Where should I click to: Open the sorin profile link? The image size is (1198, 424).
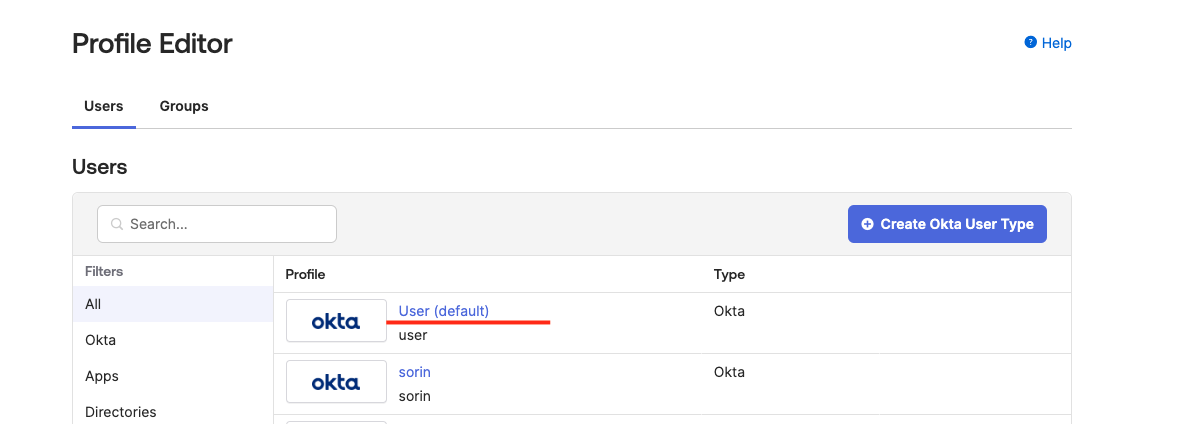415,372
